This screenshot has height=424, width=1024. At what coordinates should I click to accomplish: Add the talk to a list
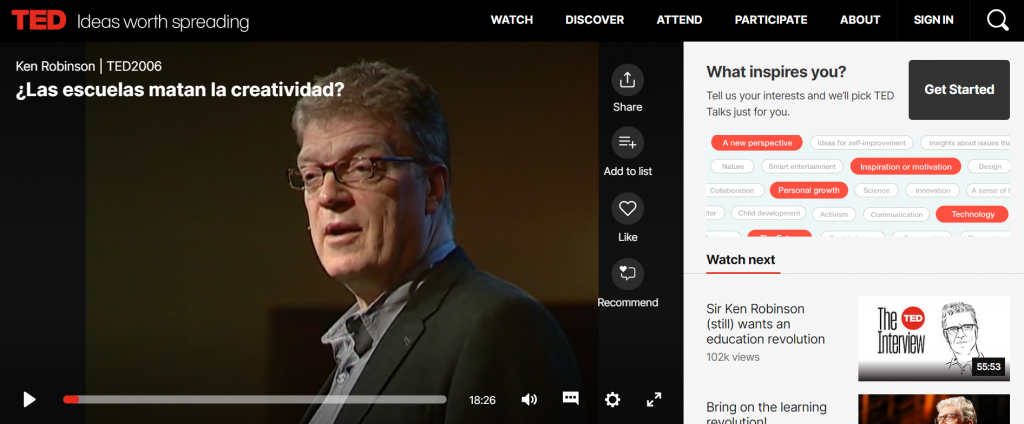[x=627, y=142]
